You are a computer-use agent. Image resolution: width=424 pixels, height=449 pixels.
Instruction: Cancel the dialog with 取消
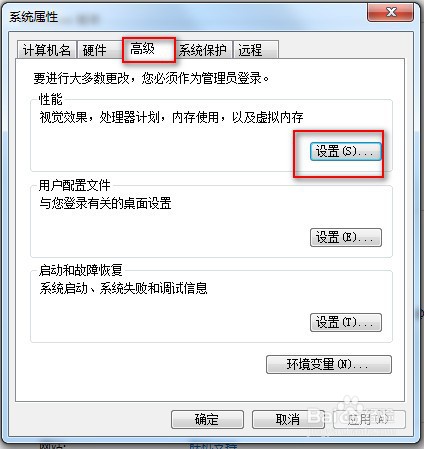[x=288, y=419]
